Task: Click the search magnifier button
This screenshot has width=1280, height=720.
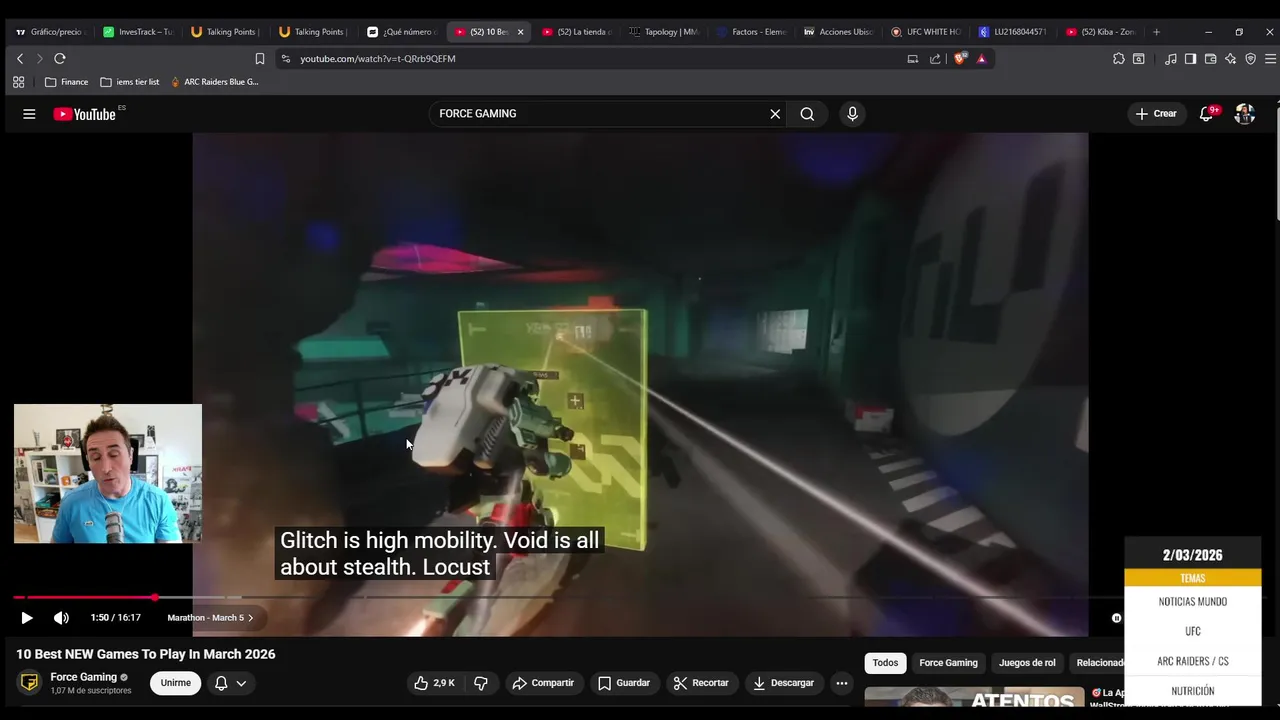Action: (807, 114)
